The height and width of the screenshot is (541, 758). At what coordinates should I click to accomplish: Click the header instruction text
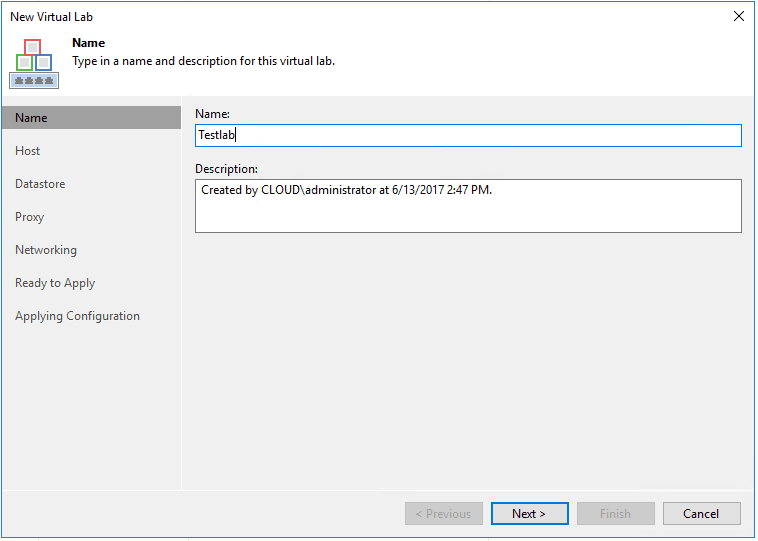[x=203, y=61]
